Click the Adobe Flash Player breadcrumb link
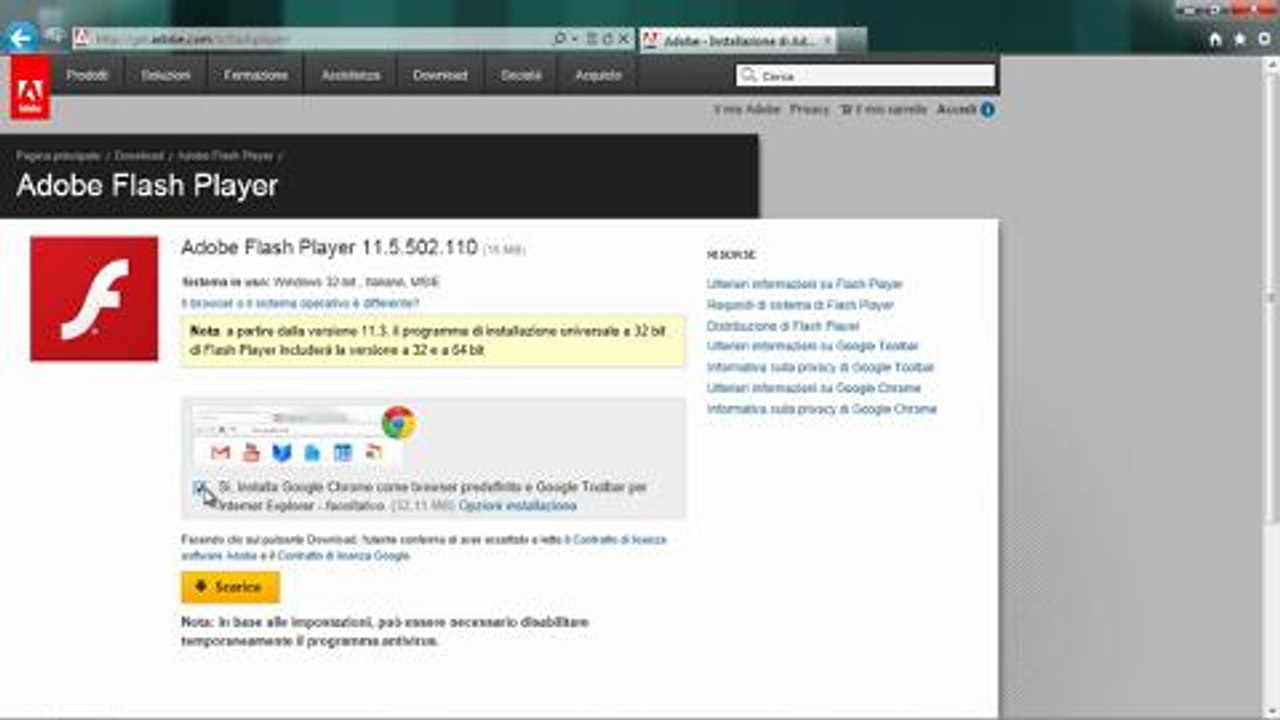The image size is (1280, 720). click(x=225, y=156)
